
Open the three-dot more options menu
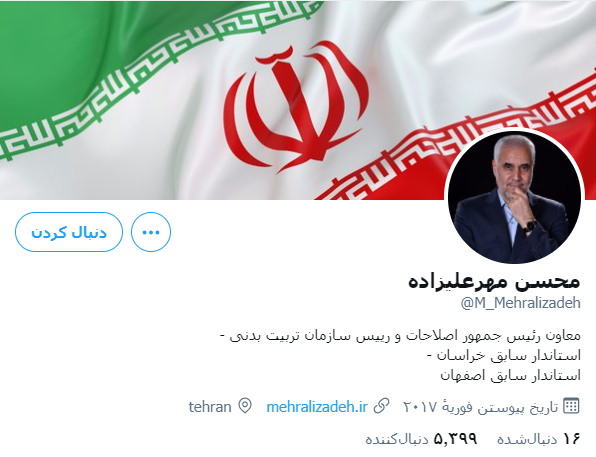coord(151,232)
